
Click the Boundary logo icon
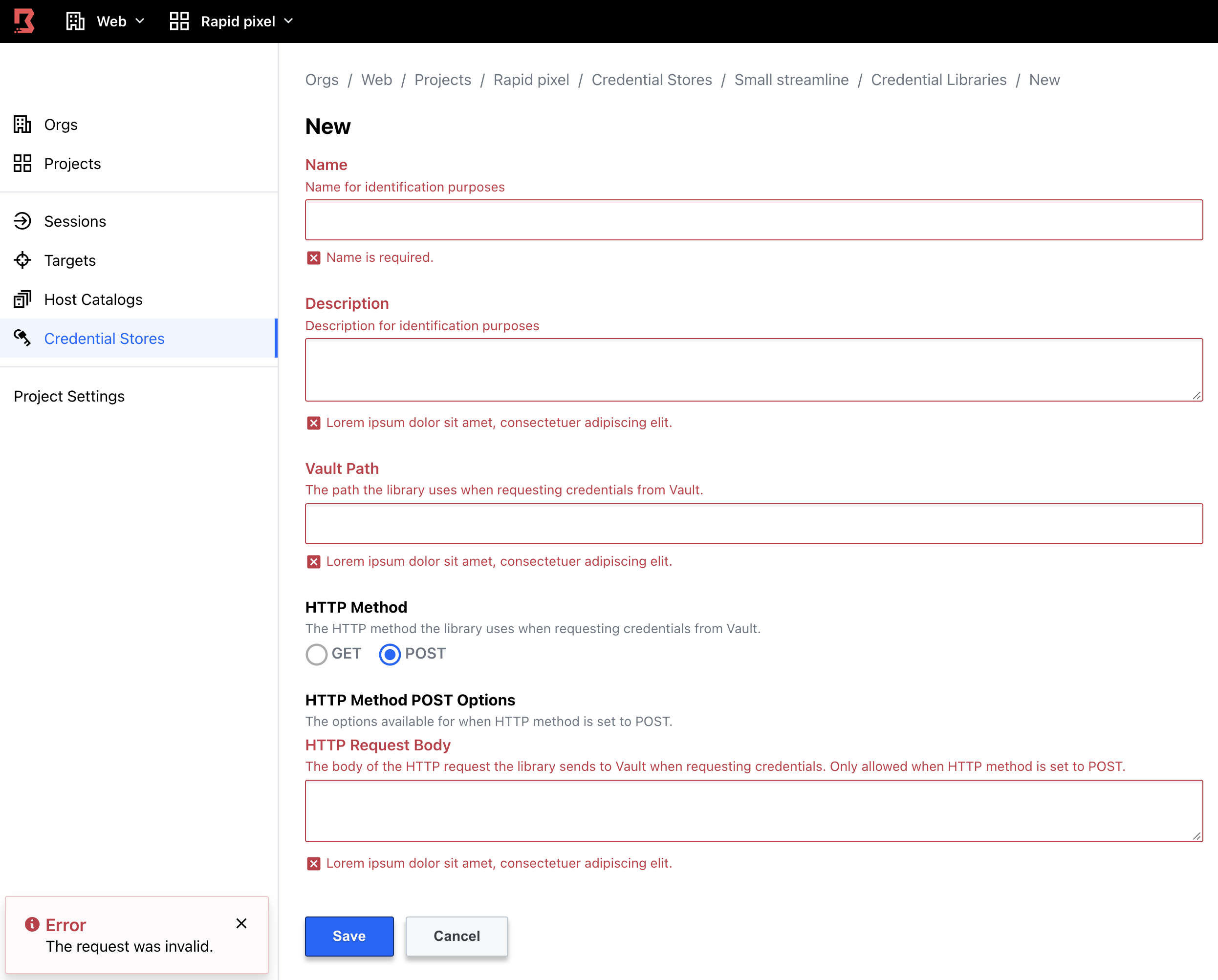(x=24, y=21)
